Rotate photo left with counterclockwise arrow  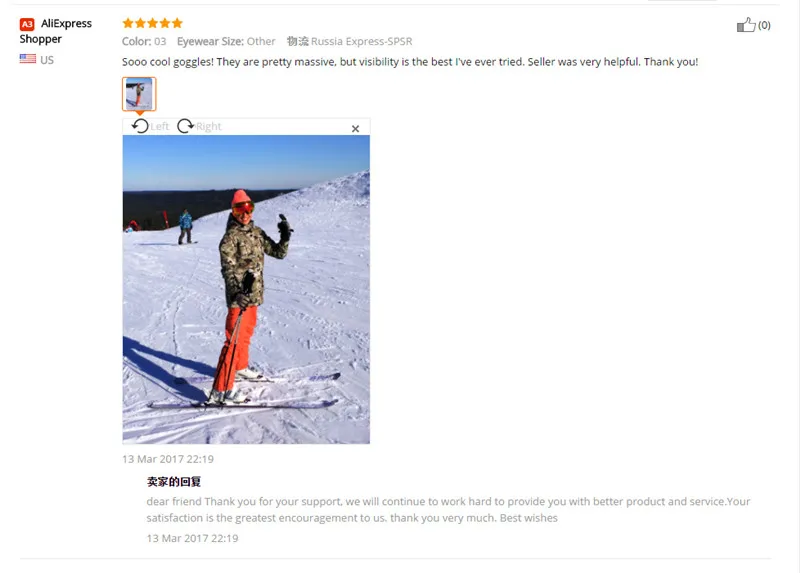[x=140, y=126]
